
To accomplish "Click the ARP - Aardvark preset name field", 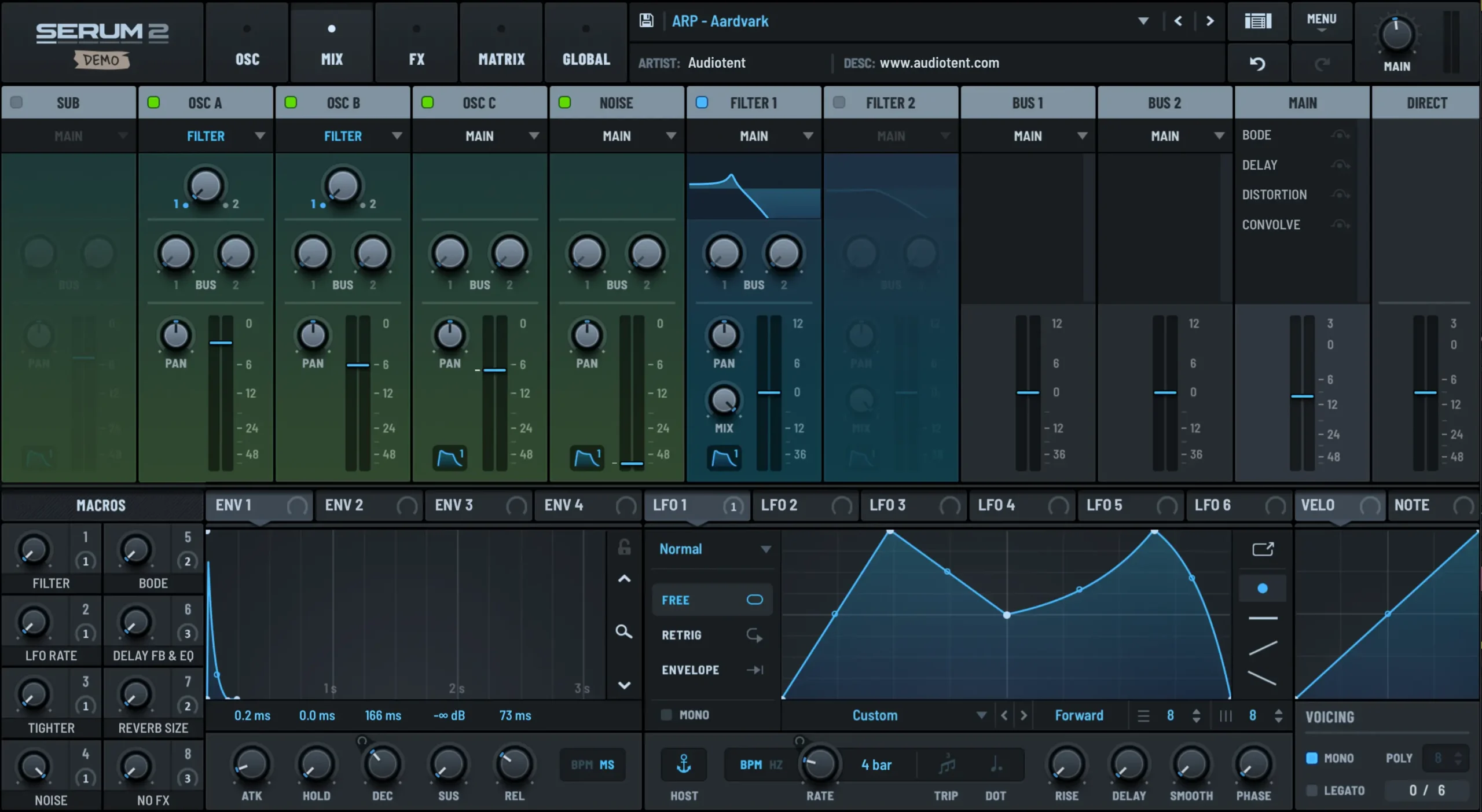I will click(x=720, y=21).
